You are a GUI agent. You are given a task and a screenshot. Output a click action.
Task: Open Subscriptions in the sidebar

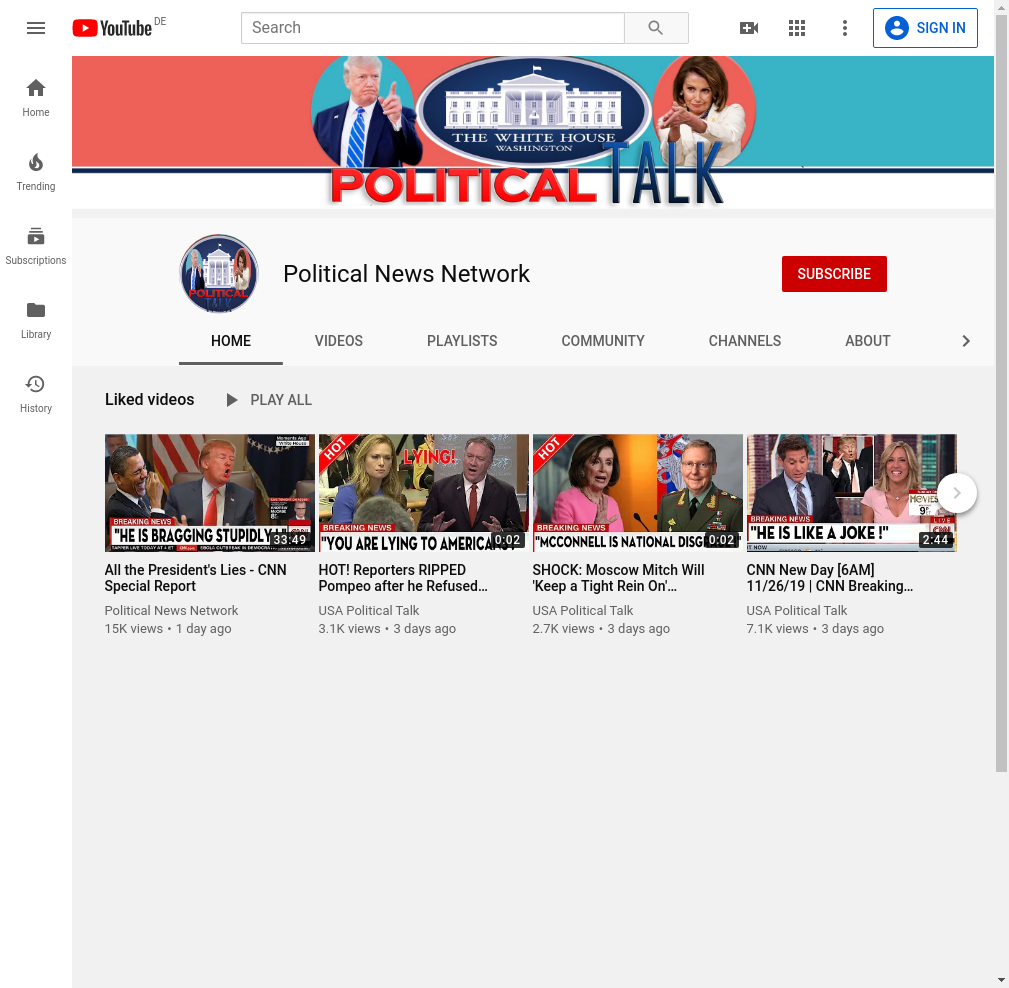click(36, 246)
